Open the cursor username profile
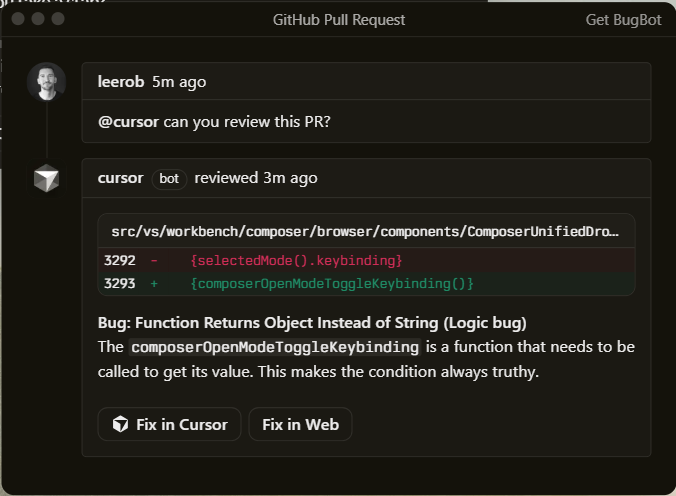The width and height of the screenshot is (676, 496). coord(120,178)
